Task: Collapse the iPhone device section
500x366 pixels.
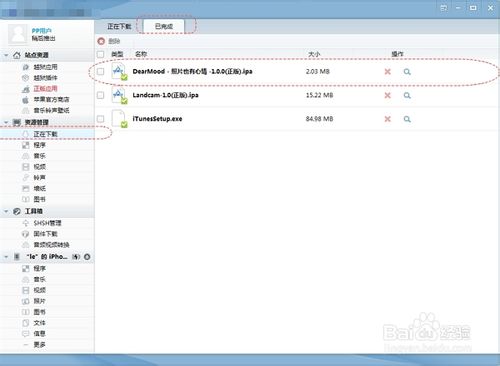Action: tap(6, 257)
